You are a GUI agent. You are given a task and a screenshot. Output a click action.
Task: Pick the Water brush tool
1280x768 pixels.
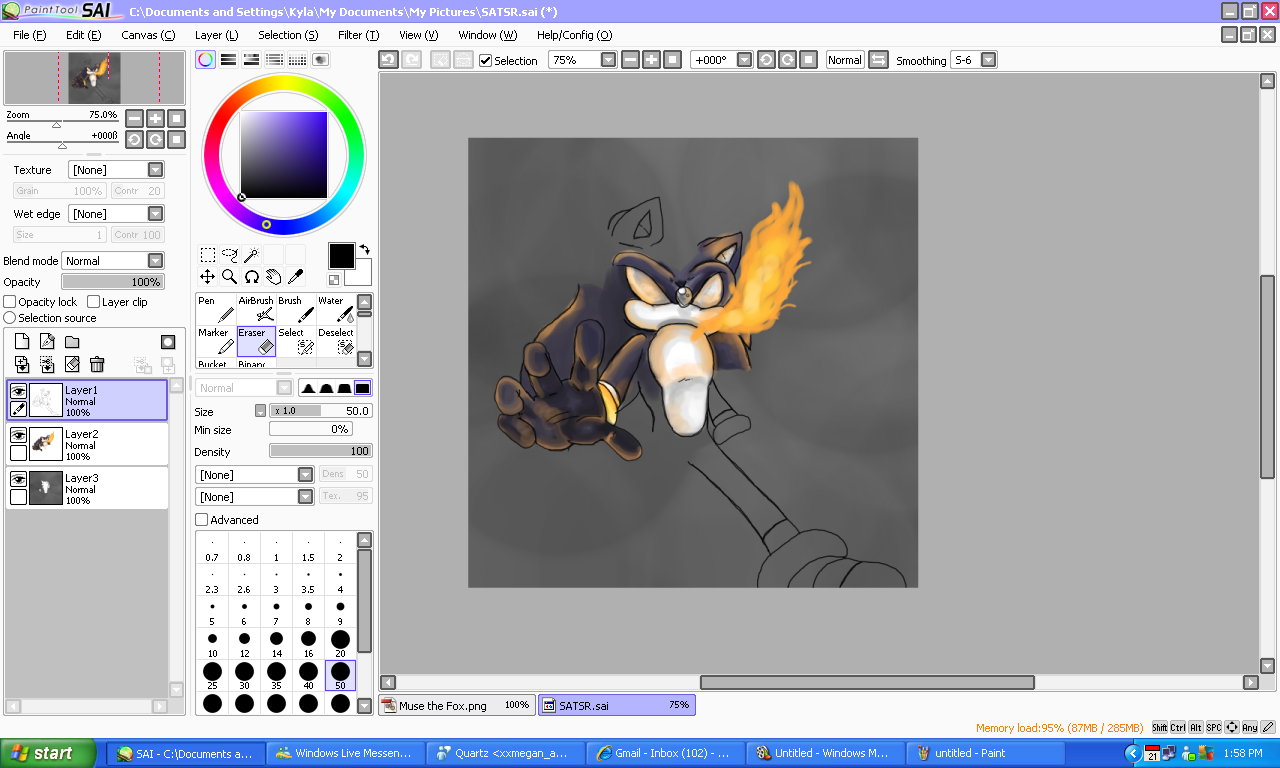pyautogui.click(x=336, y=310)
